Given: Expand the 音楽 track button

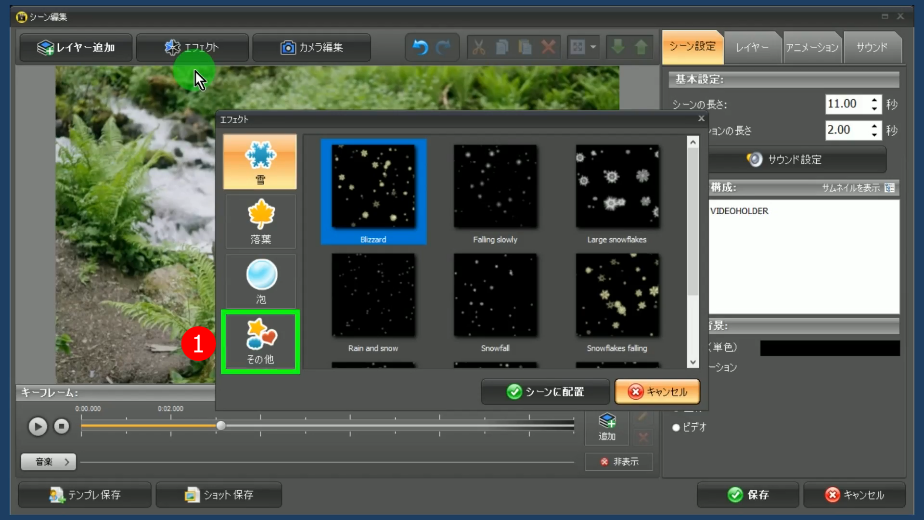Looking at the screenshot, I should pos(48,461).
